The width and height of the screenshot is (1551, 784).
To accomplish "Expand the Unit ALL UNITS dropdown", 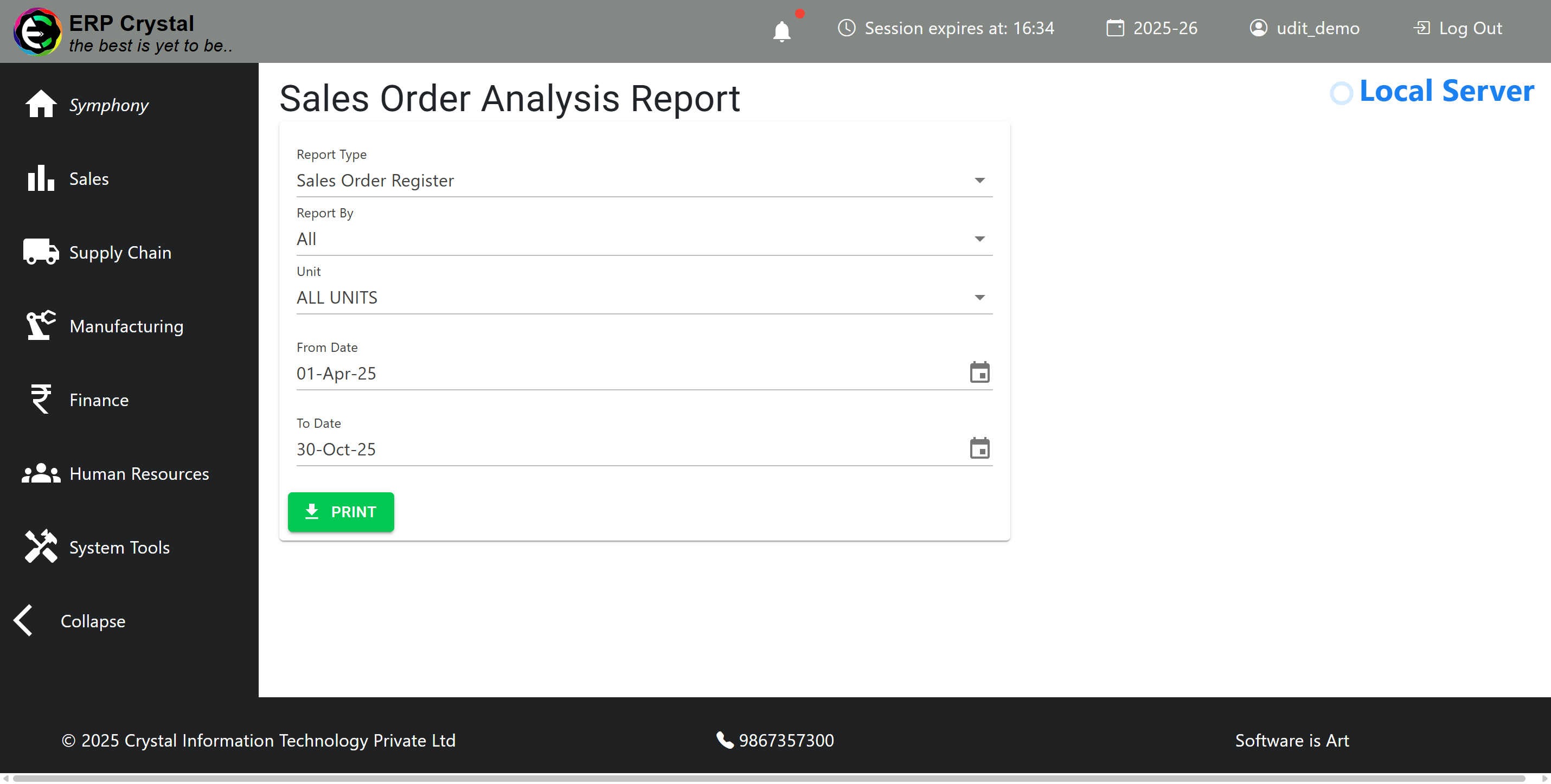I will coord(979,298).
